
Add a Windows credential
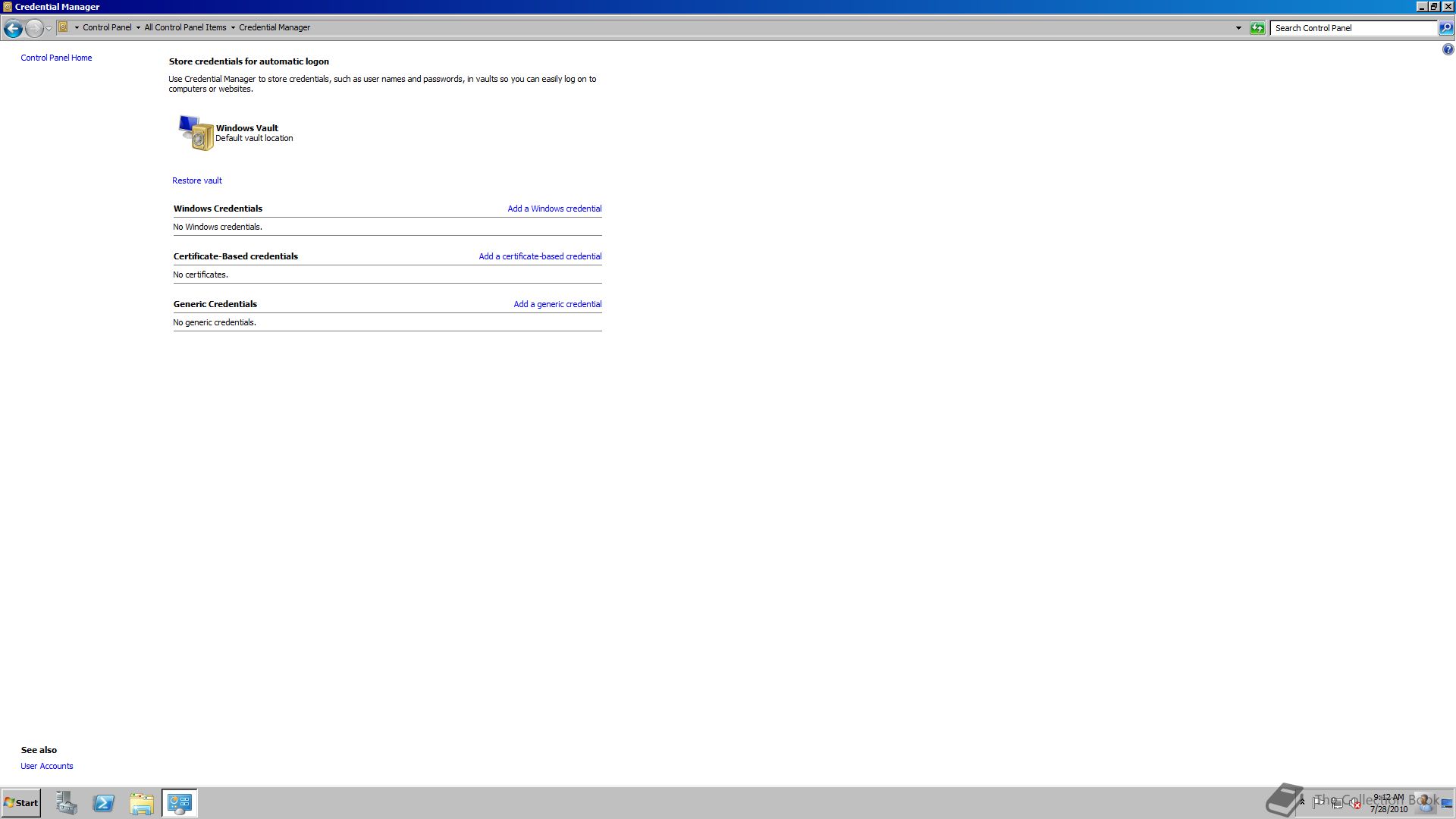tap(554, 209)
